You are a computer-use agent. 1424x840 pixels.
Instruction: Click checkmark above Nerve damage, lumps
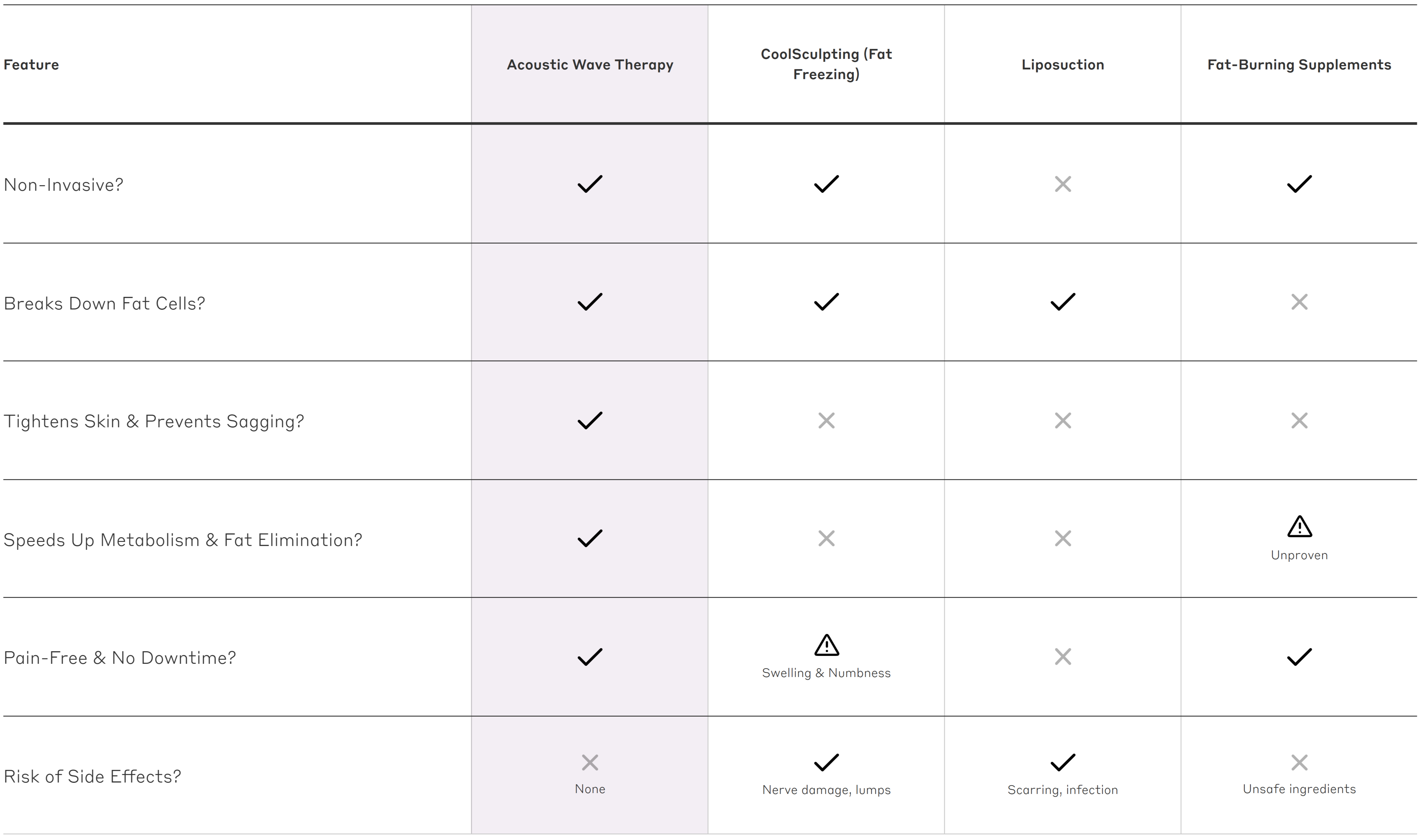click(x=826, y=762)
